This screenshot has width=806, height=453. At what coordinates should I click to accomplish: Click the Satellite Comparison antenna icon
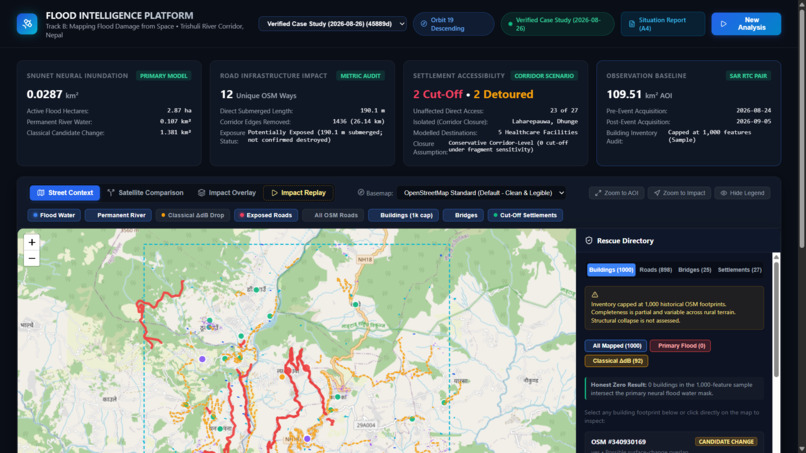[x=111, y=193]
